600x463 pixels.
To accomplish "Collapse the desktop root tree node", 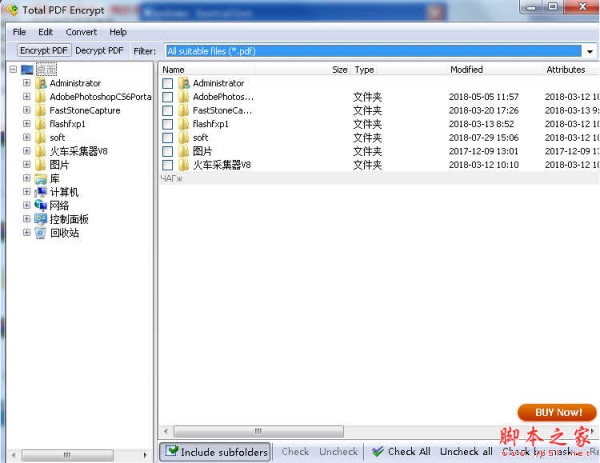I will coord(13,70).
